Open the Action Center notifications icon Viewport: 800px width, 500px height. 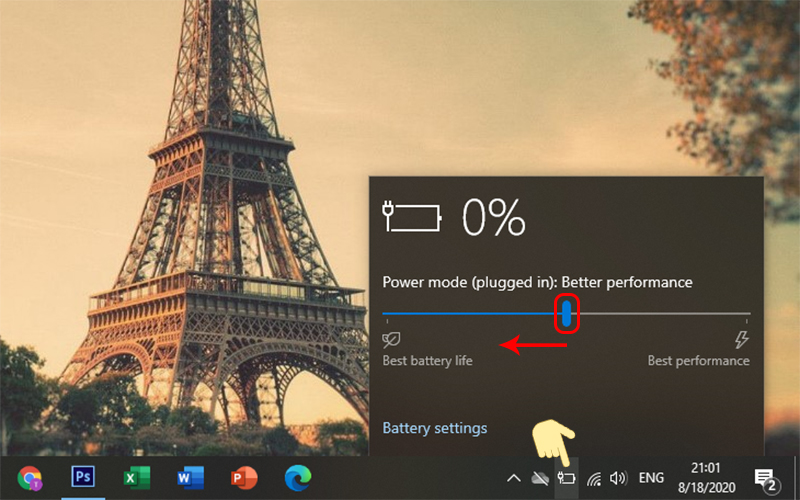pos(766,479)
